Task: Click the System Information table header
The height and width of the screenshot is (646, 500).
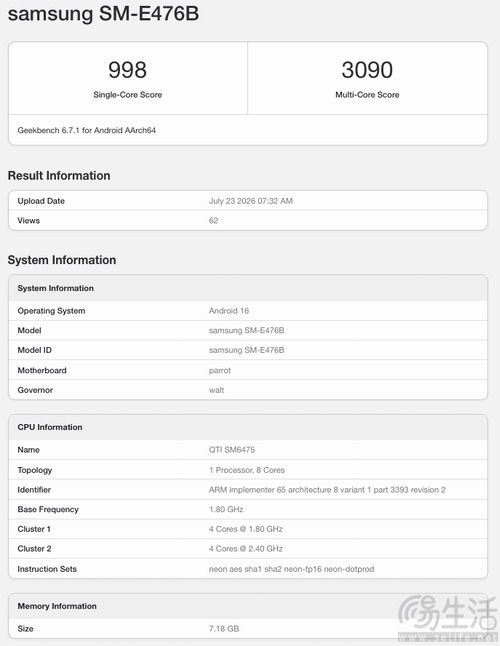Action: (x=248, y=288)
